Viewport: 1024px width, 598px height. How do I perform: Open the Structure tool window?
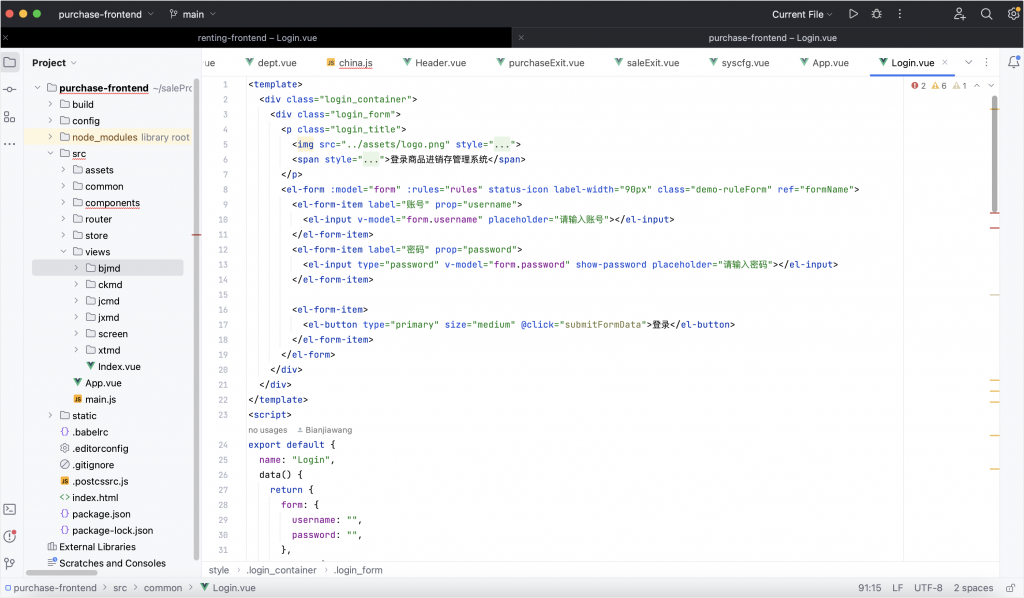(x=10, y=117)
